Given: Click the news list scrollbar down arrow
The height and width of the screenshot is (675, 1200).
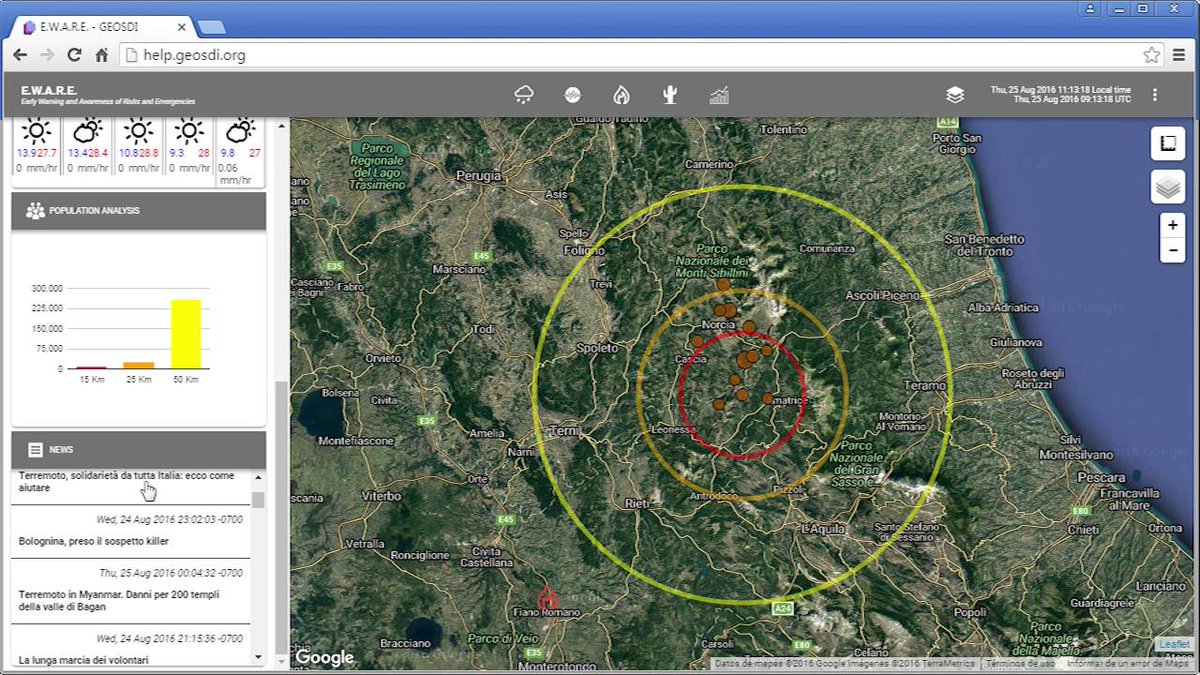Looking at the screenshot, I should point(258,658).
